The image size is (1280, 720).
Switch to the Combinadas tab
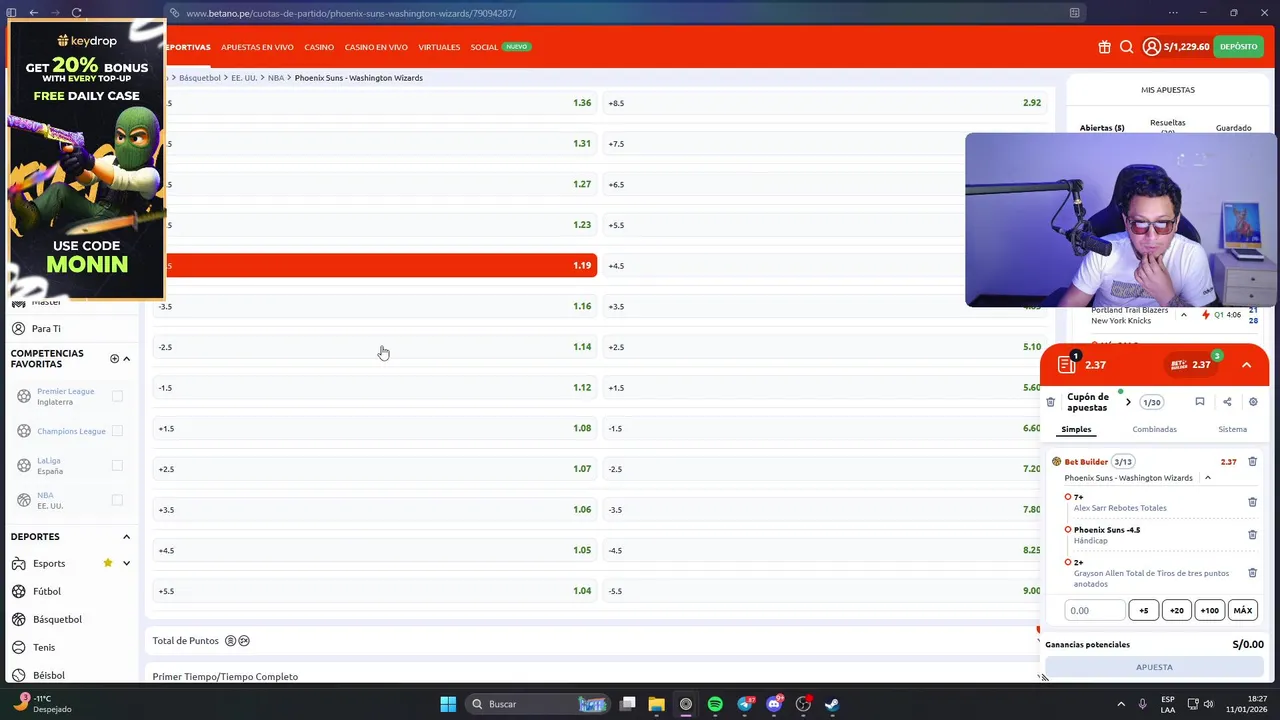pyautogui.click(x=1154, y=429)
